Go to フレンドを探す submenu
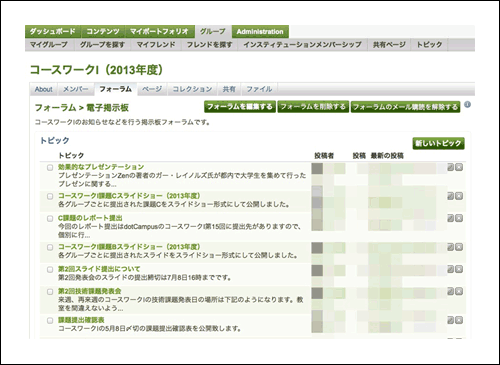Viewport: 500px width, 365px height. click(209, 45)
